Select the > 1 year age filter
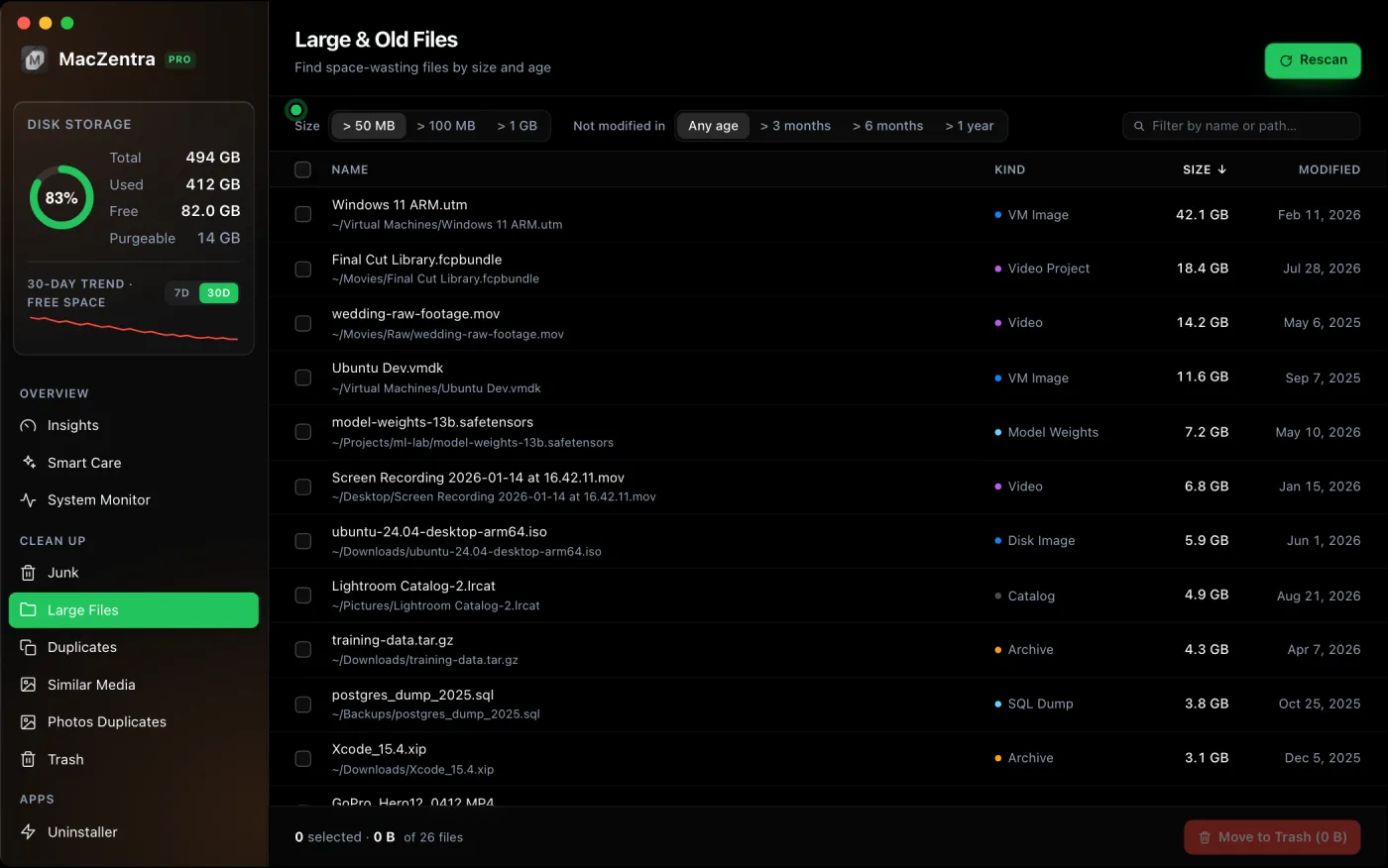1388x868 pixels. pyautogui.click(x=970, y=126)
